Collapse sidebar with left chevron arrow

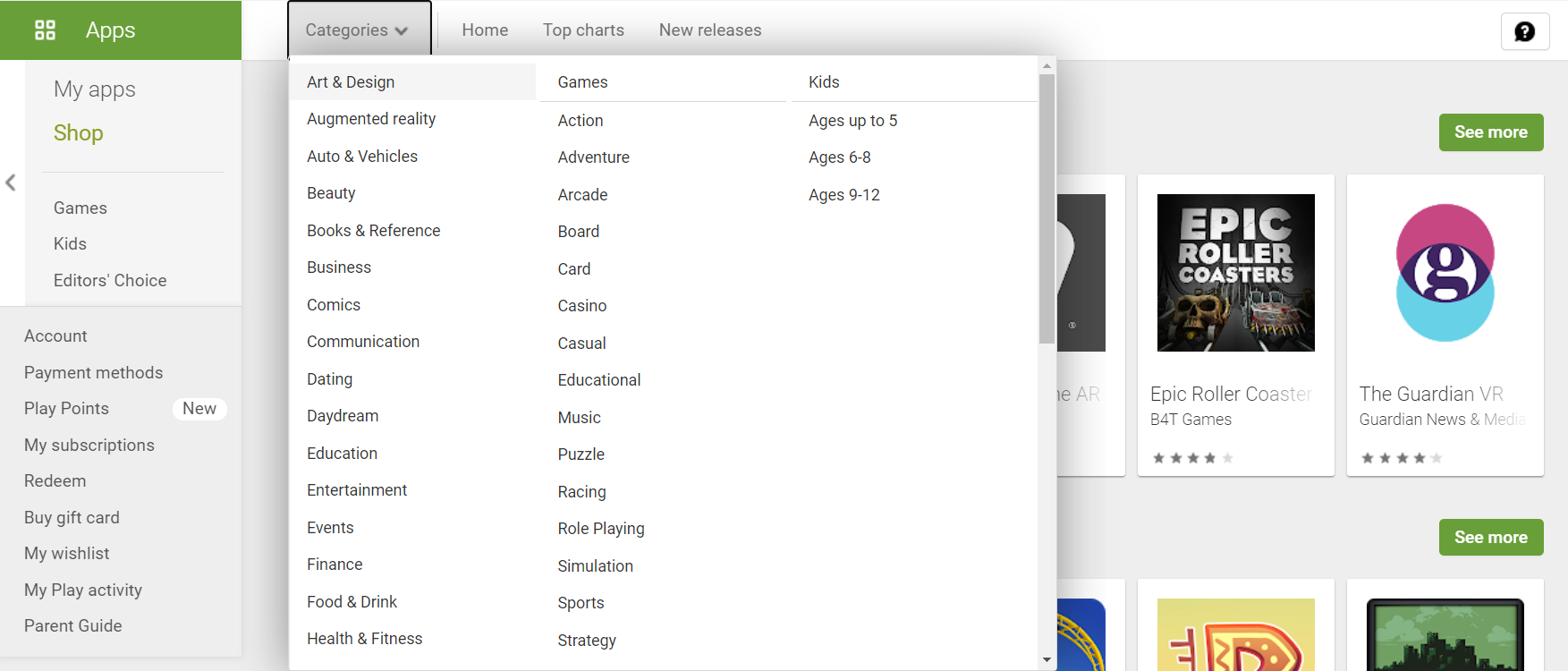(11, 183)
